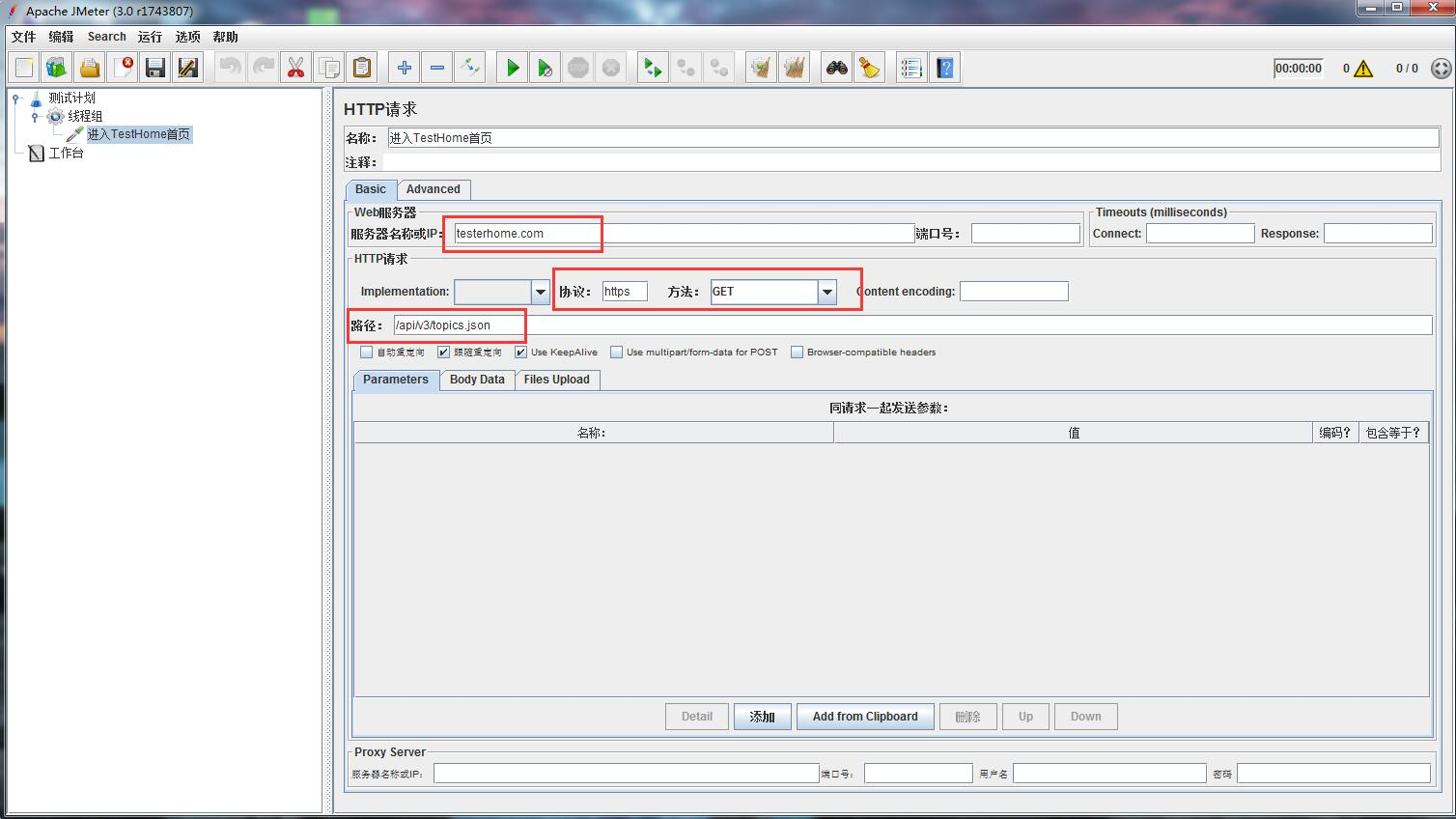Open the Implementation dropdown
Image resolution: width=1456 pixels, height=819 pixels.
(x=540, y=292)
